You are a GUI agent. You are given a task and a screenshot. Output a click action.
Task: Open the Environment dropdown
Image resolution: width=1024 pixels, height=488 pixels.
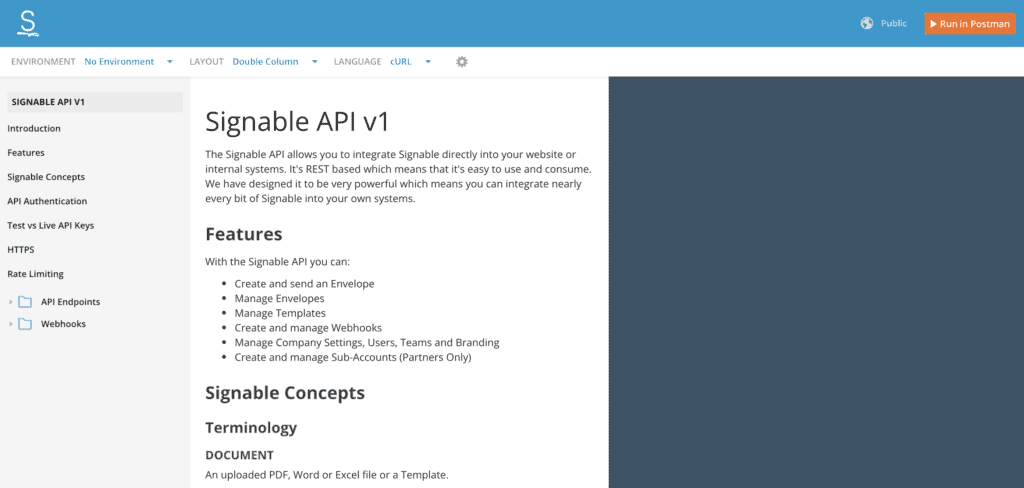[129, 61]
